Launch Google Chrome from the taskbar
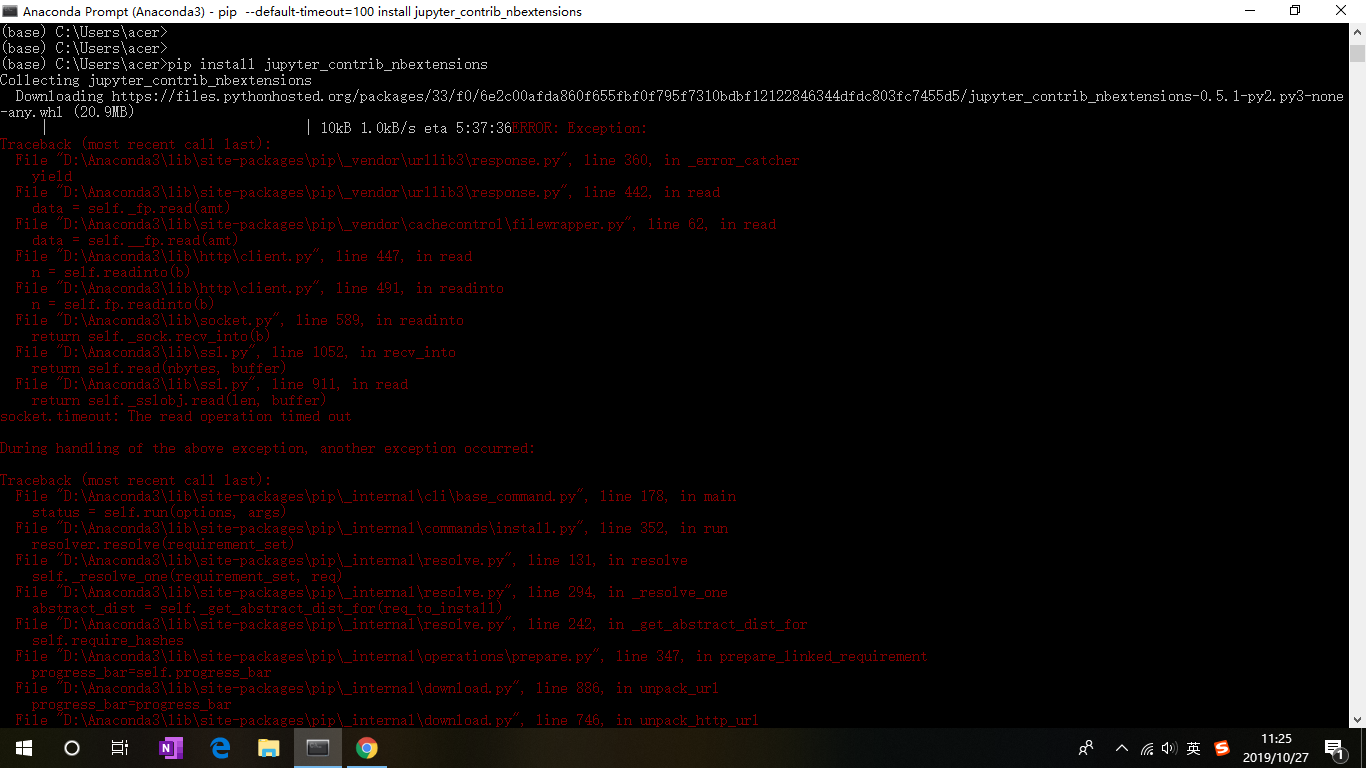1366x768 pixels. (x=367, y=748)
